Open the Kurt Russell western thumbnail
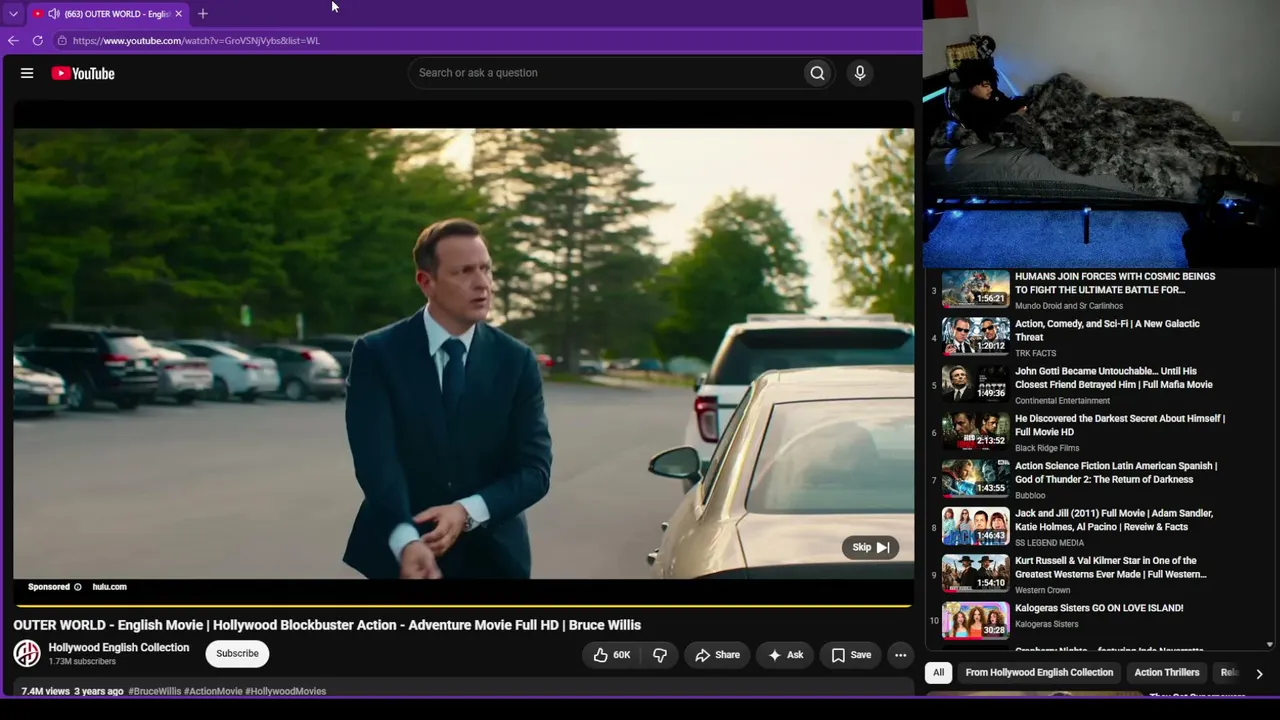The image size is (1280, 720). point(976,573)
